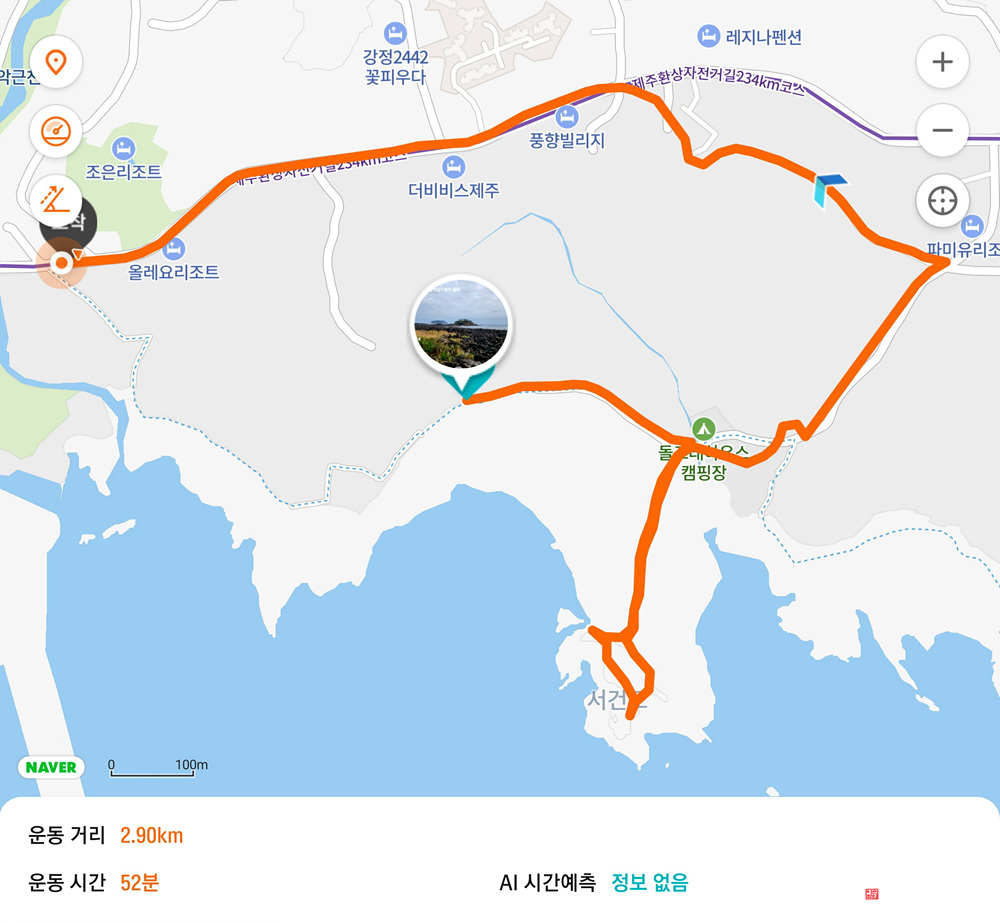Screen dimensions: 1000x923
Task: Select the 조은리조트 lodging icon
Action: click(123, 149)
